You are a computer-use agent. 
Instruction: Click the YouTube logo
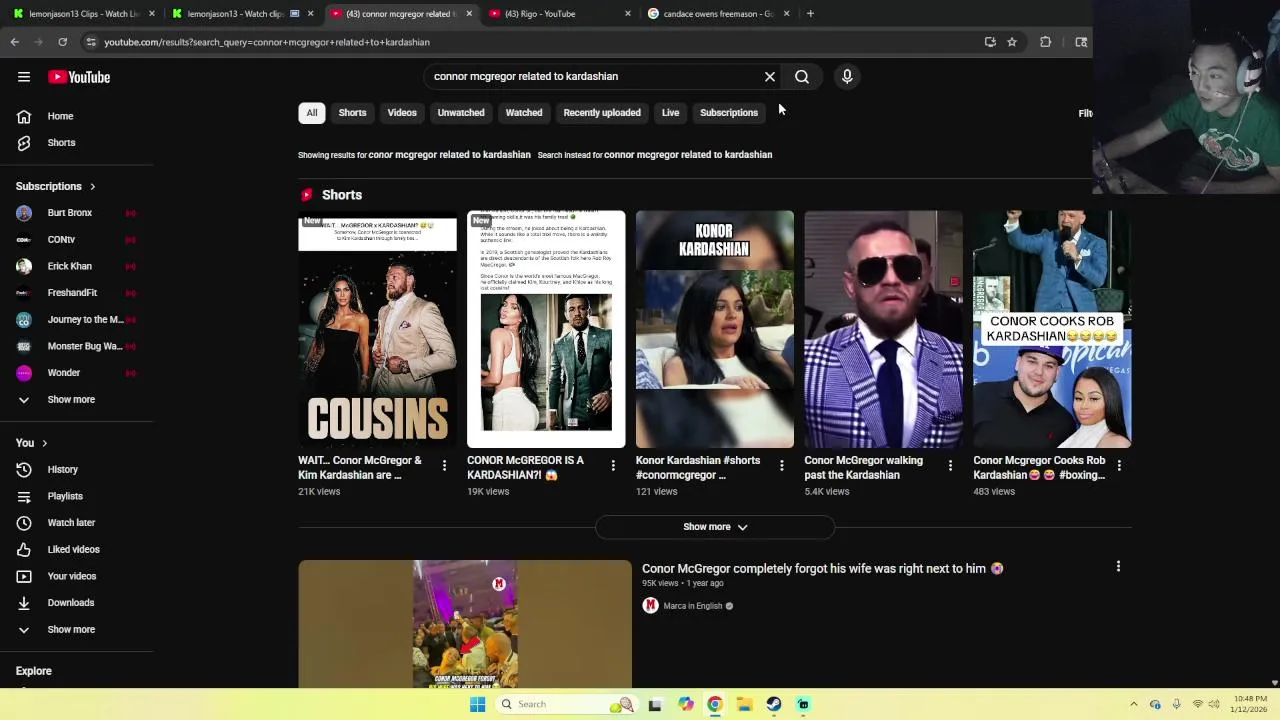click(x=79, y=77)
